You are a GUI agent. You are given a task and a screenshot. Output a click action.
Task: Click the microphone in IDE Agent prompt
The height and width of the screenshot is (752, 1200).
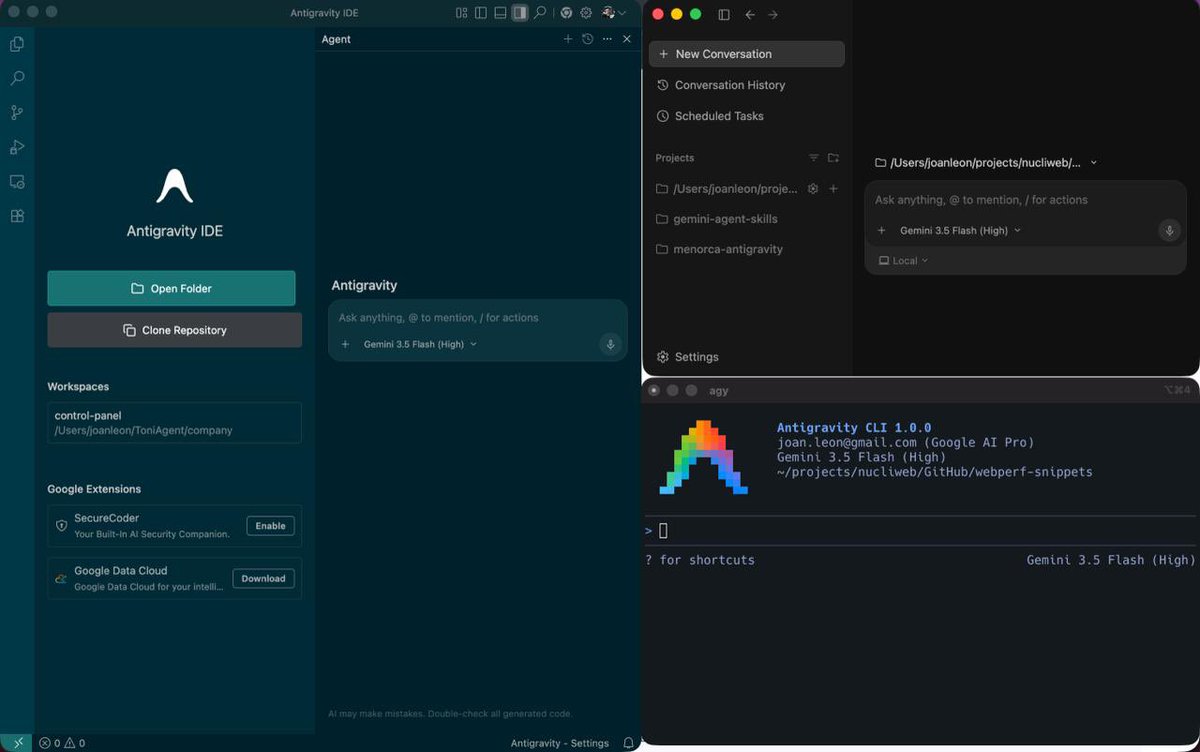pyautogui.click(x=610, y=344)
